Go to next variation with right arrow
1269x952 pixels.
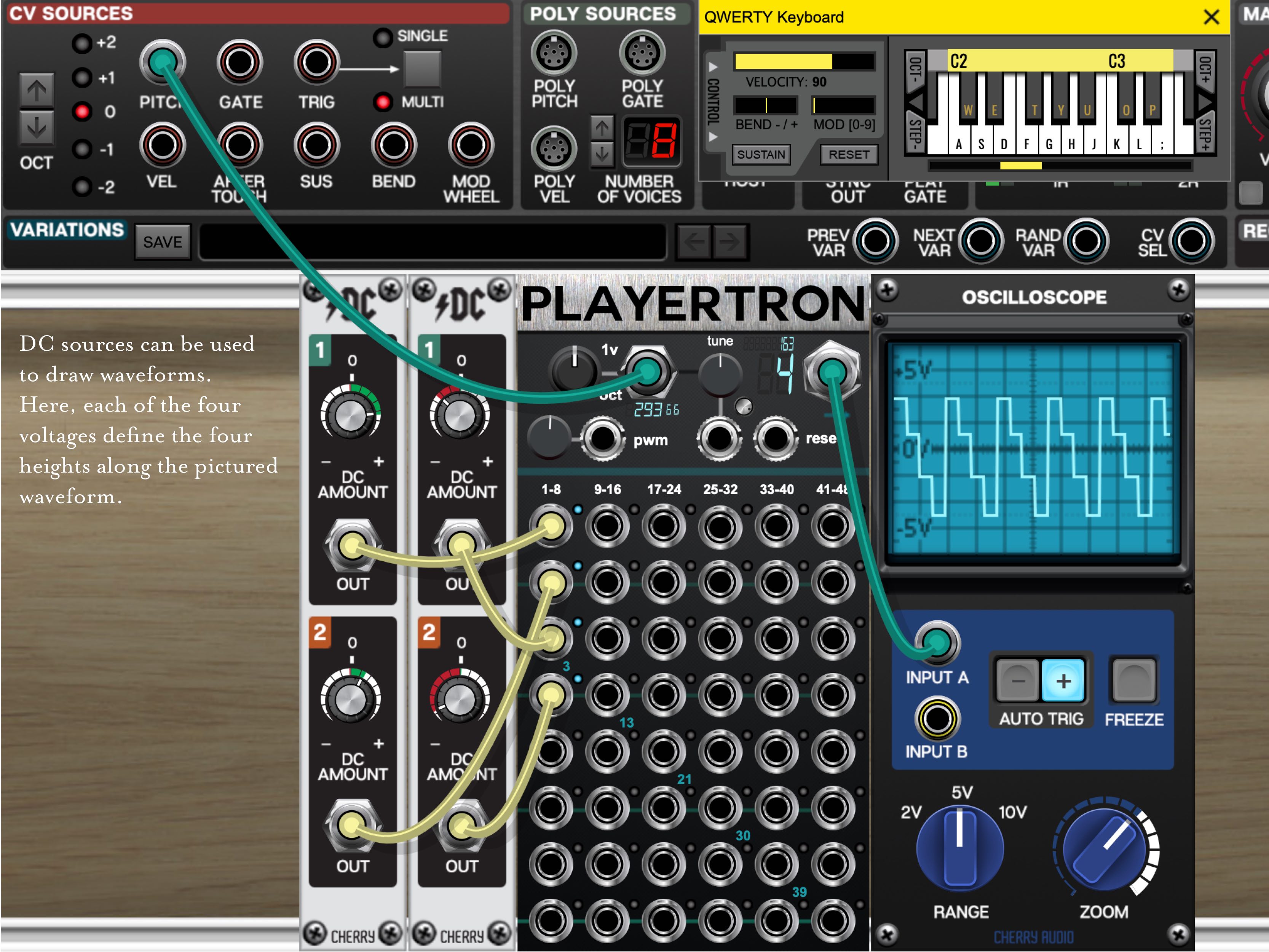click(x=730, y=242)
